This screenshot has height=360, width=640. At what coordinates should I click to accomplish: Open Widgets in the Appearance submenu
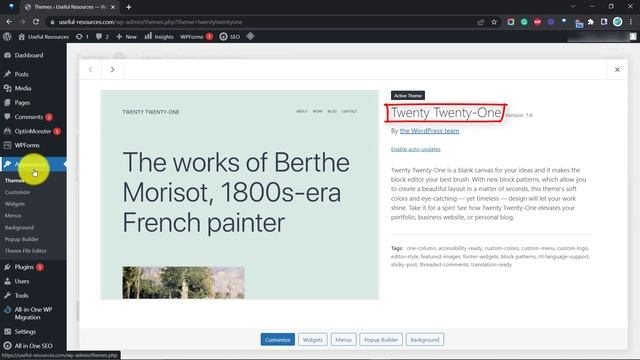15,204
